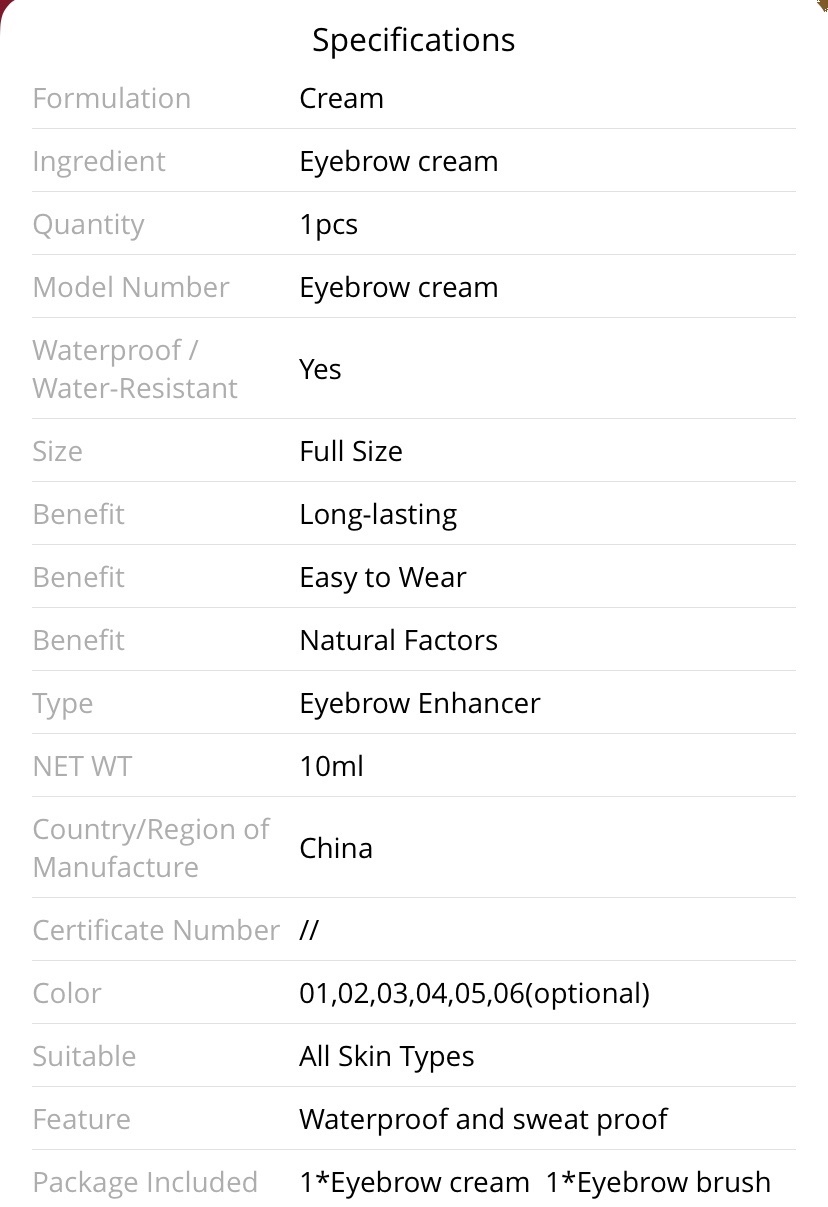Select the Waterproof / Water-Resistant label
Image resolution: width=828 pixels, height=1207 pixels.
tap(135, 369)
